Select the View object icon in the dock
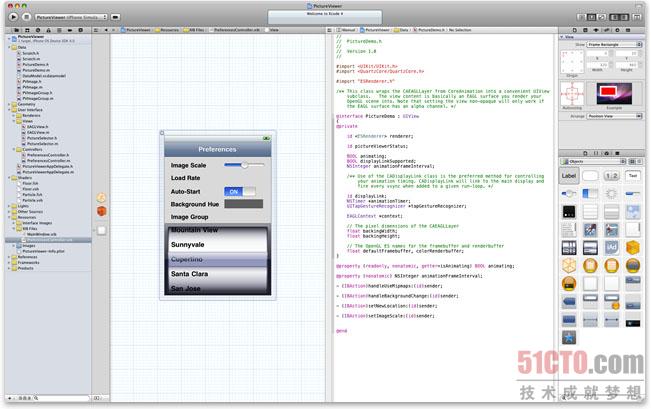The height and width of the screenshot is (409, 651). point(101,230)
